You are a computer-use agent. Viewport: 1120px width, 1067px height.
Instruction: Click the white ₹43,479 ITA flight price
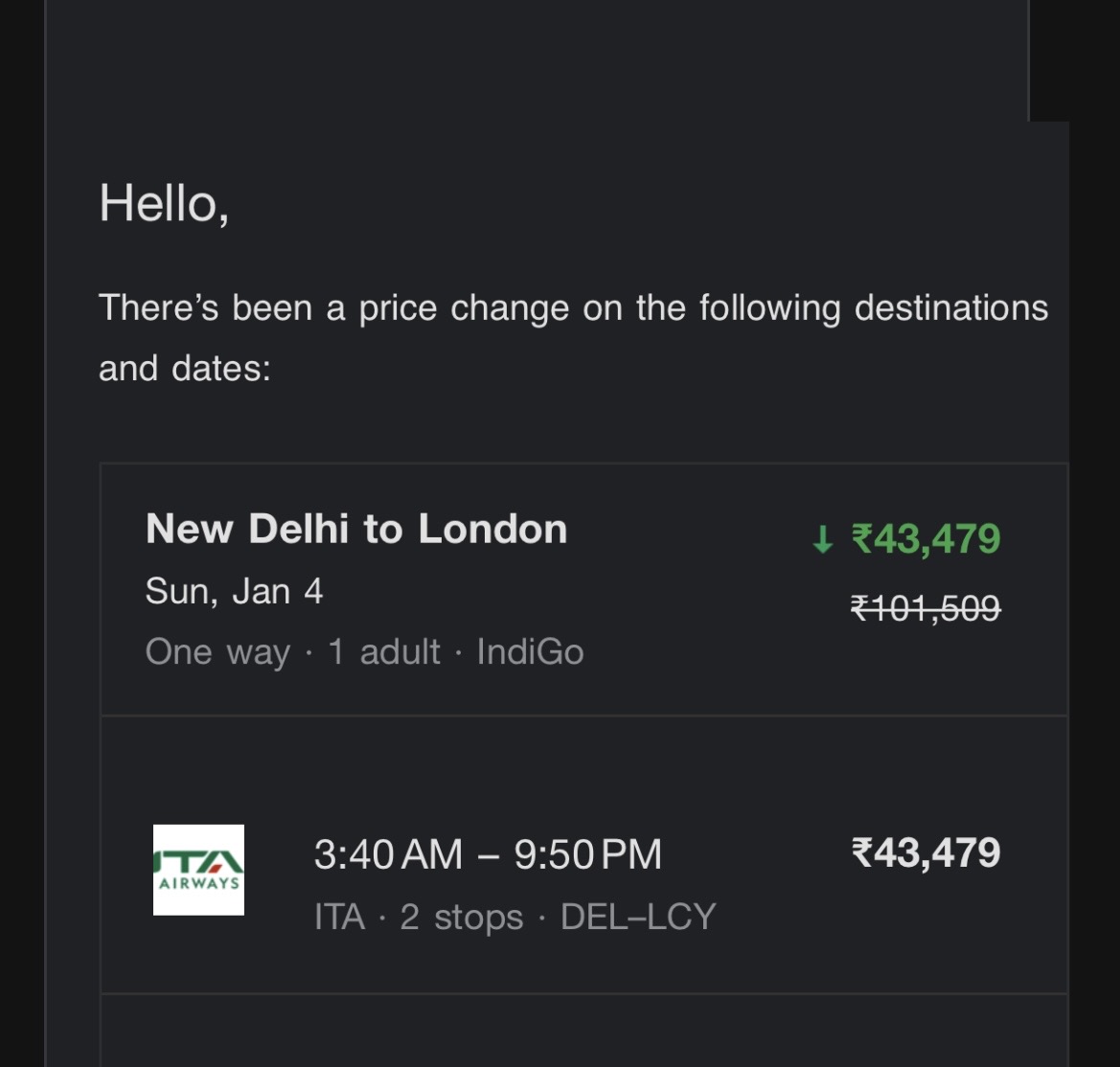926,852
